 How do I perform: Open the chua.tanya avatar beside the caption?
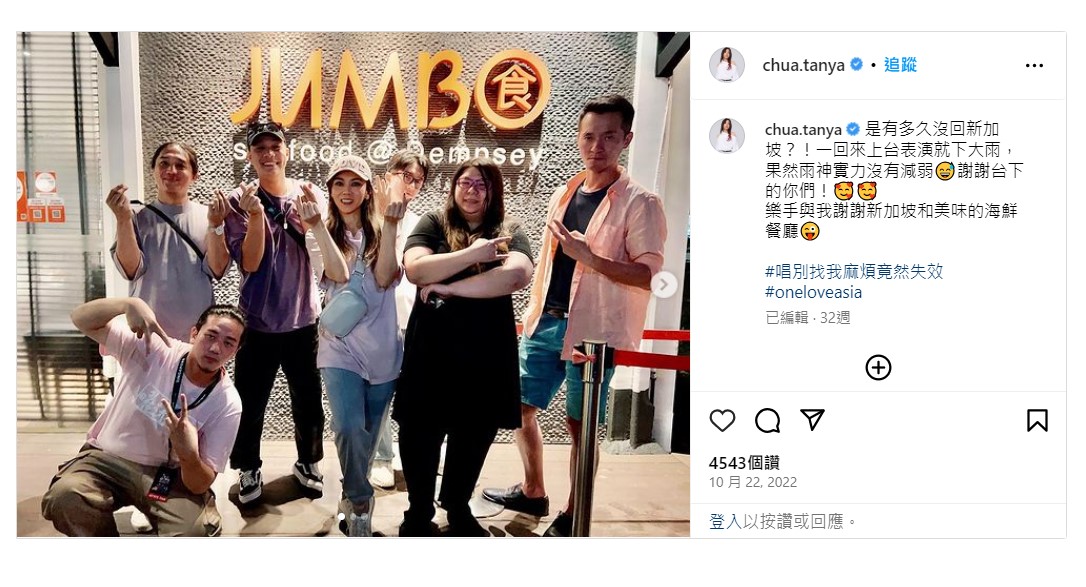click(727, 136)
